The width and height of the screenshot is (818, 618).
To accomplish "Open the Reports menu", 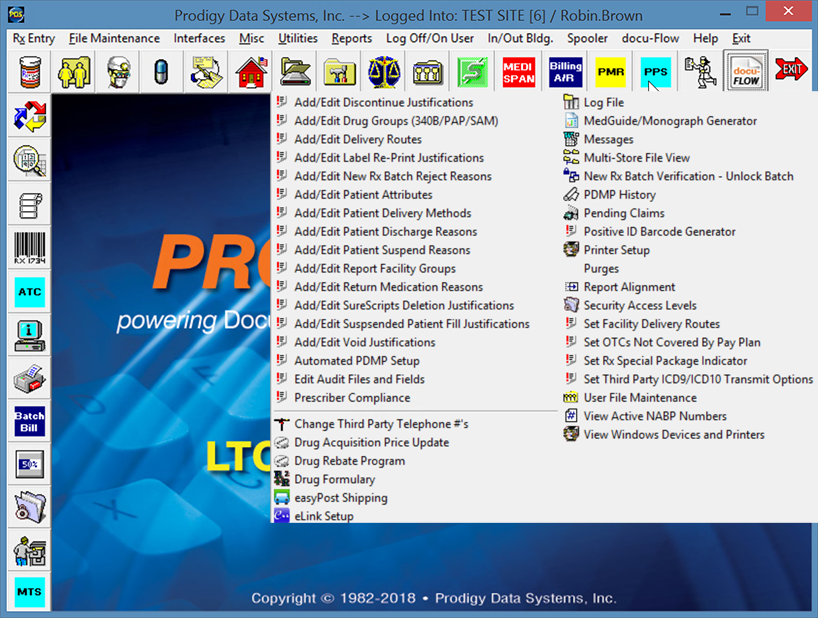I will pos(351,38).
